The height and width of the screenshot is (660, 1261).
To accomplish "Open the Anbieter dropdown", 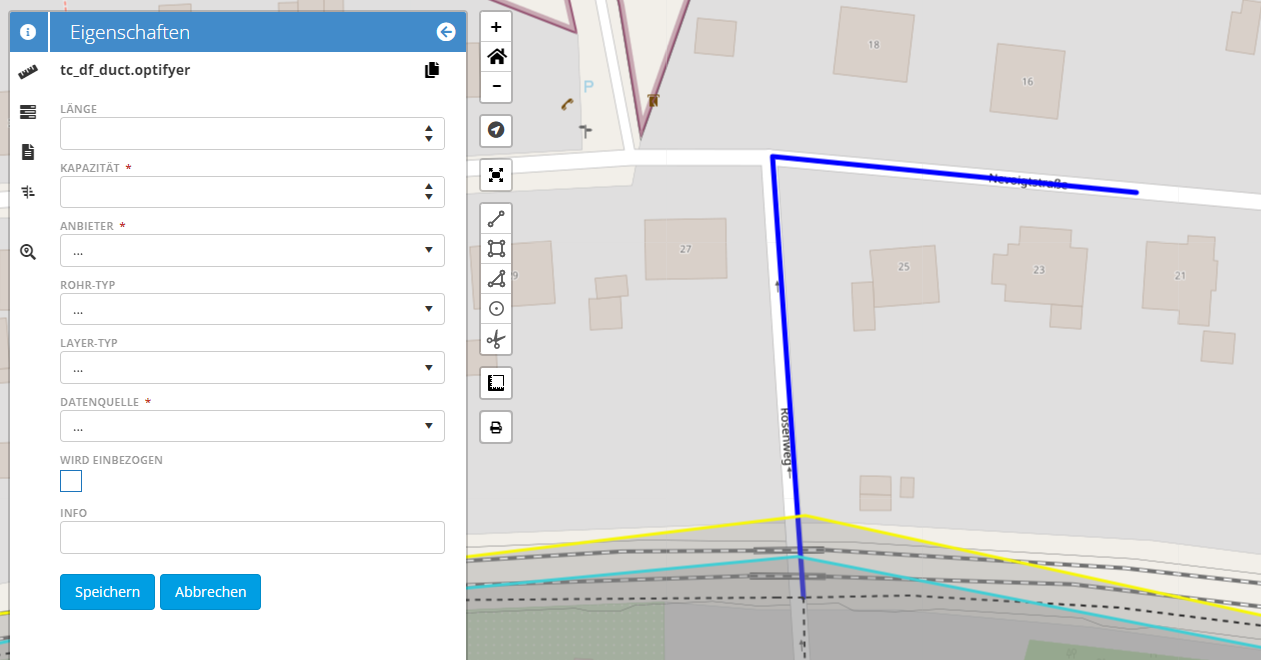I will (x=252, y=251).
